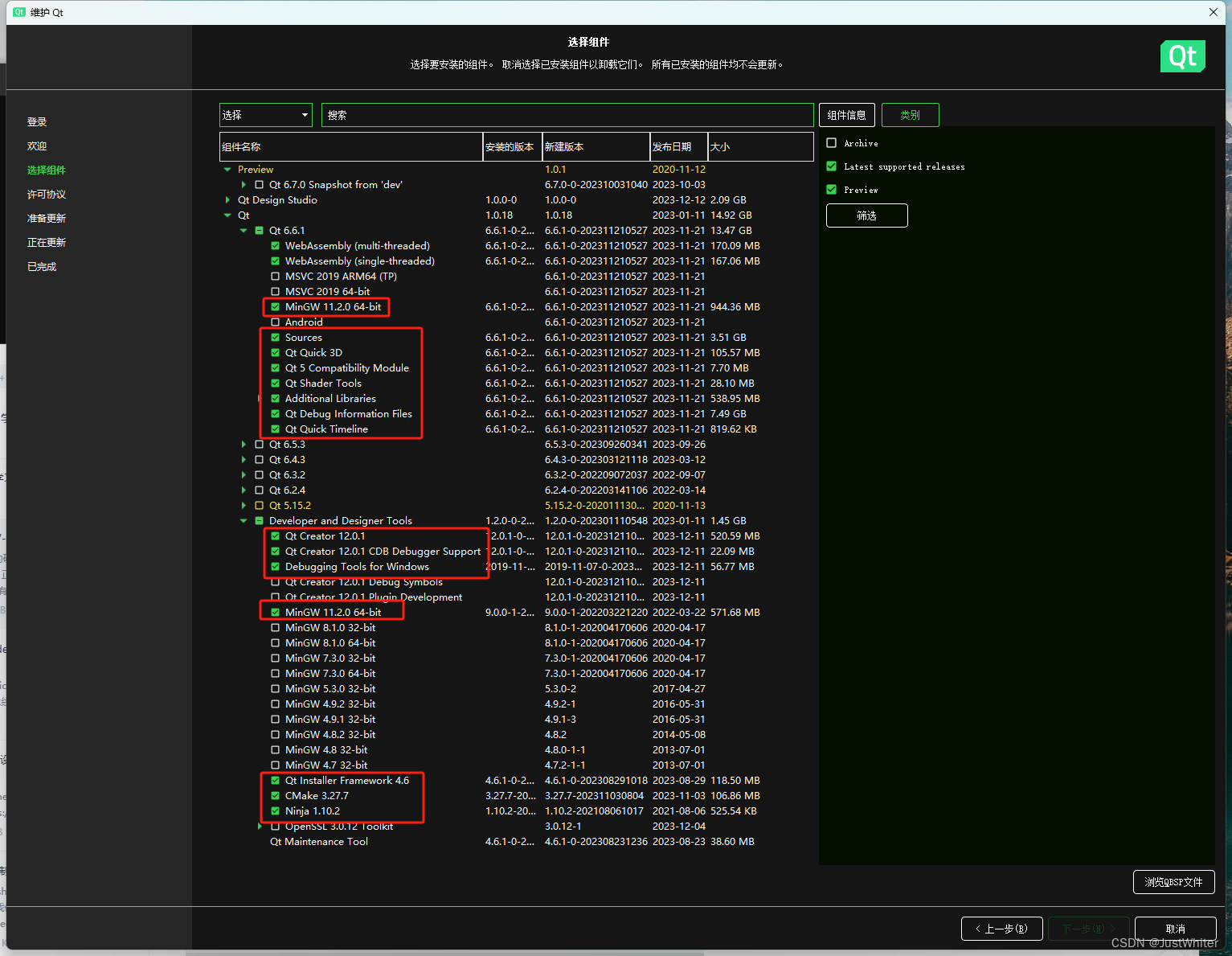Click the 搜索 search input field

click(x=568, y=114)
